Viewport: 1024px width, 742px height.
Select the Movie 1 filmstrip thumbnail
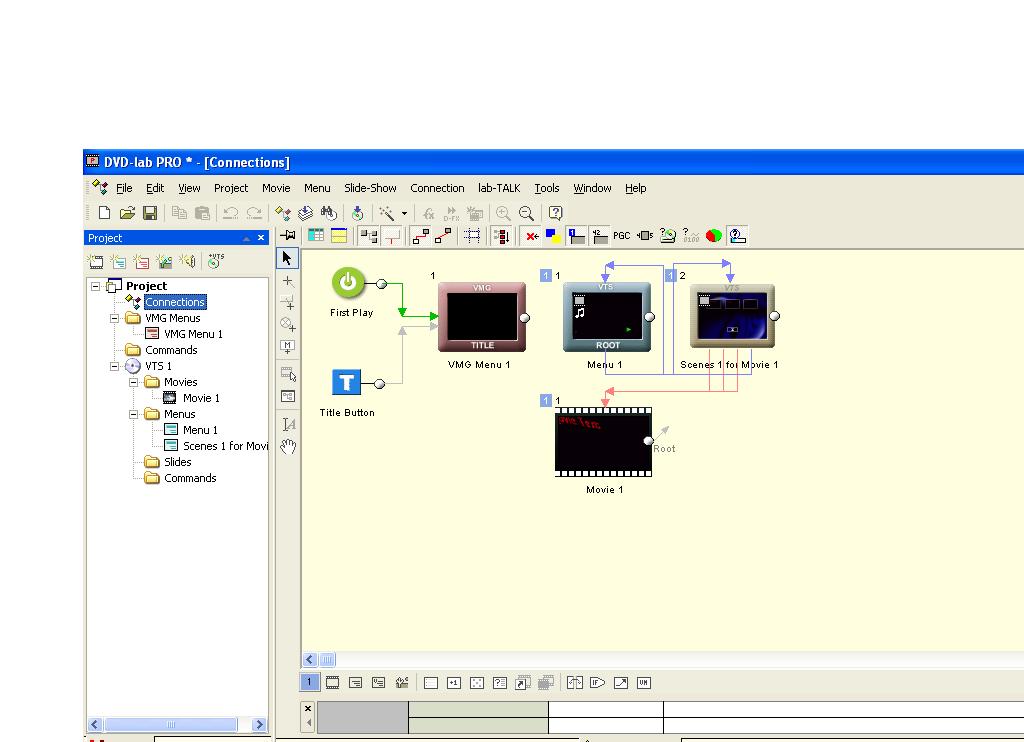603,442
